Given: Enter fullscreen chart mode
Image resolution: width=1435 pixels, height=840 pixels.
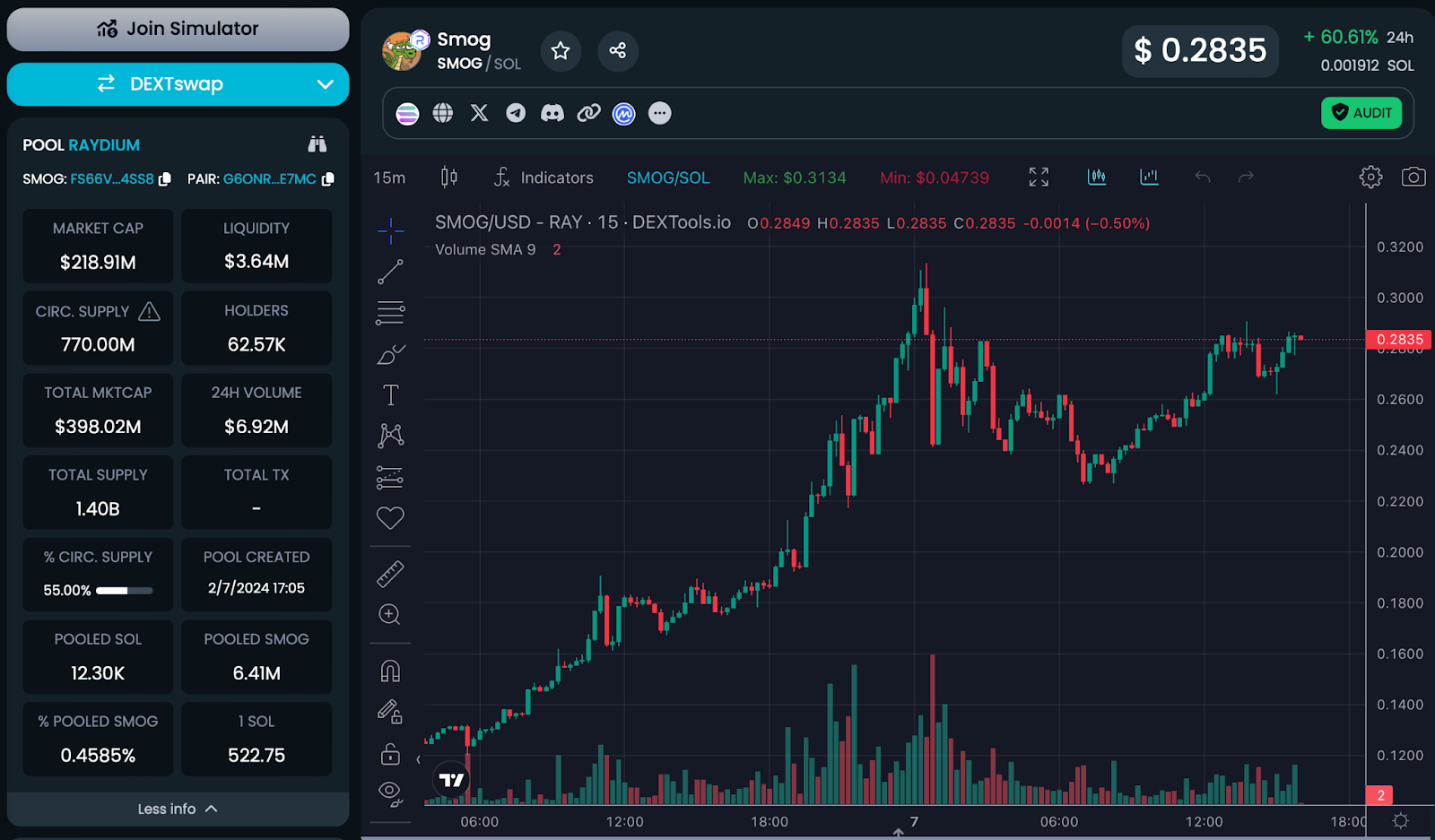Looking at the screenshot, I should coord(1039,178).
